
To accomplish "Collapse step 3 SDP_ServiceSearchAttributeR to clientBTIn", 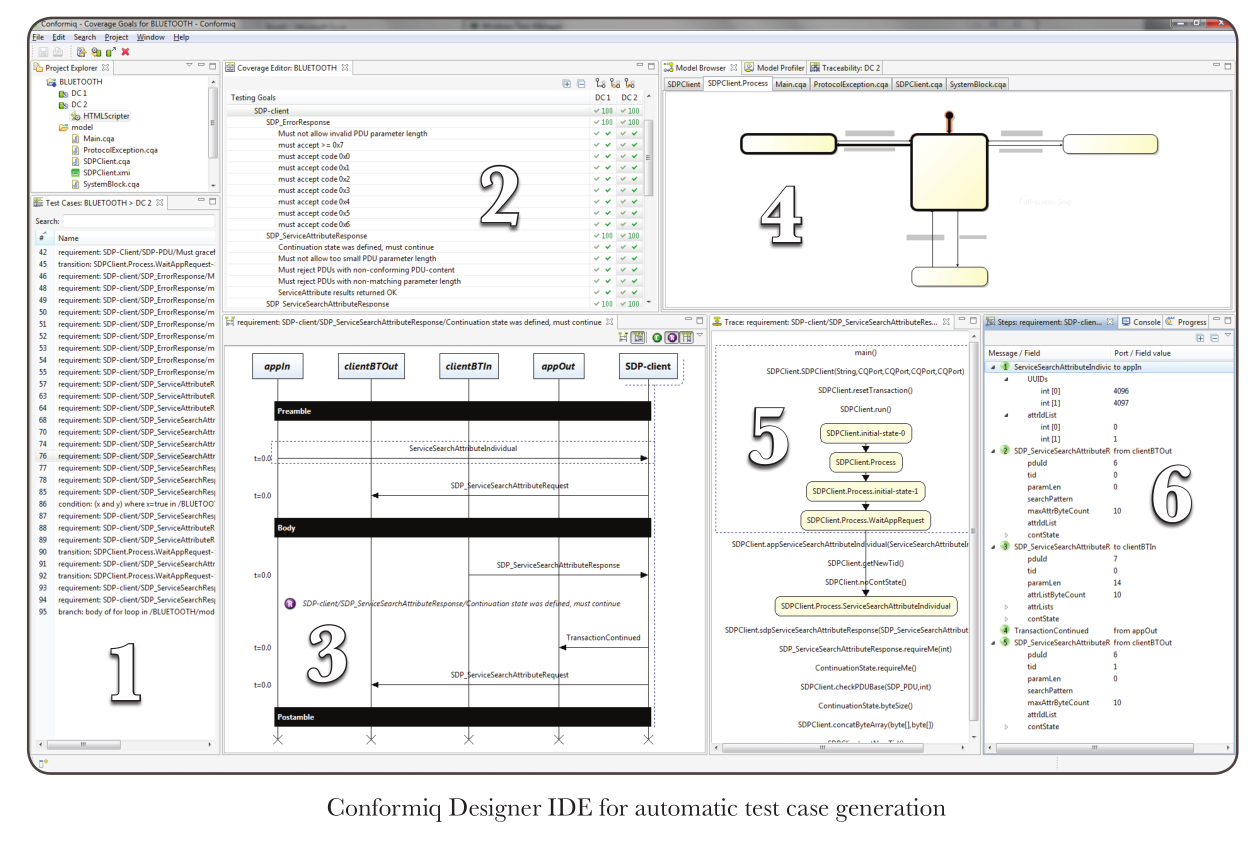I will 993,546.
